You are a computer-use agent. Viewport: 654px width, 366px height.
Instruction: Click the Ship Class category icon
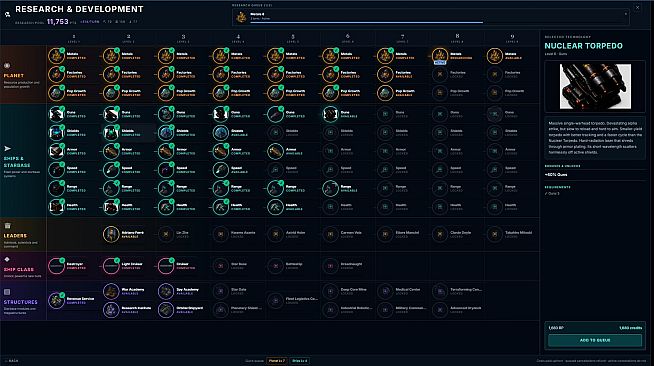click(7, 259)
